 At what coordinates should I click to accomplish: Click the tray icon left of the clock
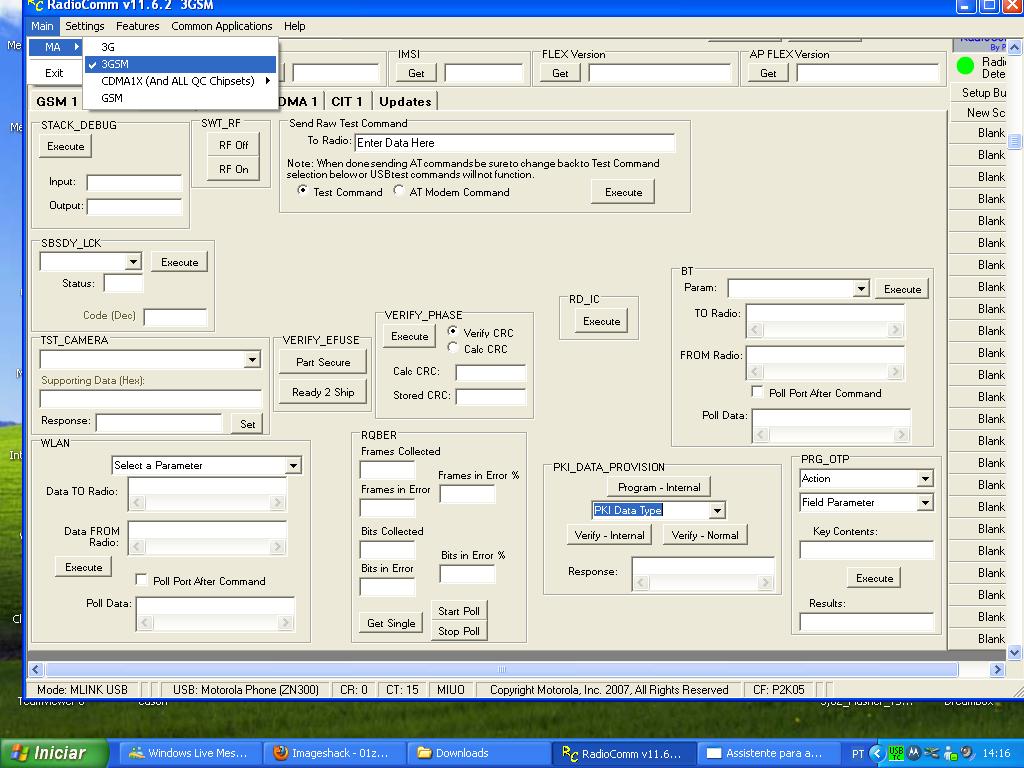point(967,754)
